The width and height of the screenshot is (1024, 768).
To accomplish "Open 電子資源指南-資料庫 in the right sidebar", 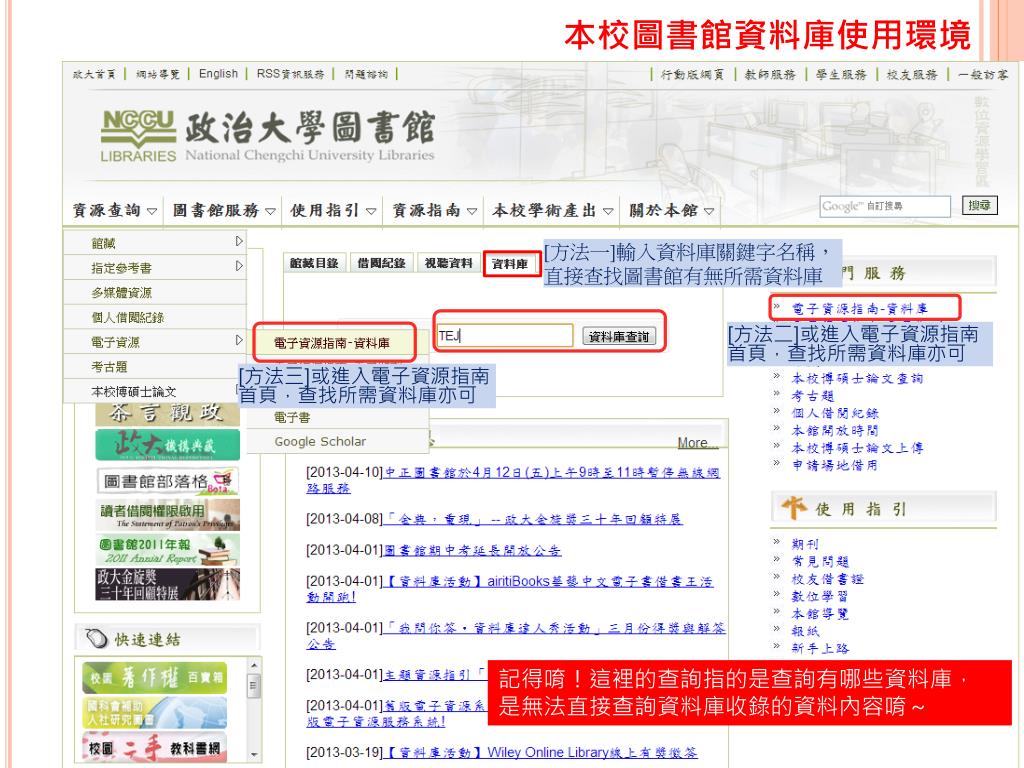I will click(859, 308).
